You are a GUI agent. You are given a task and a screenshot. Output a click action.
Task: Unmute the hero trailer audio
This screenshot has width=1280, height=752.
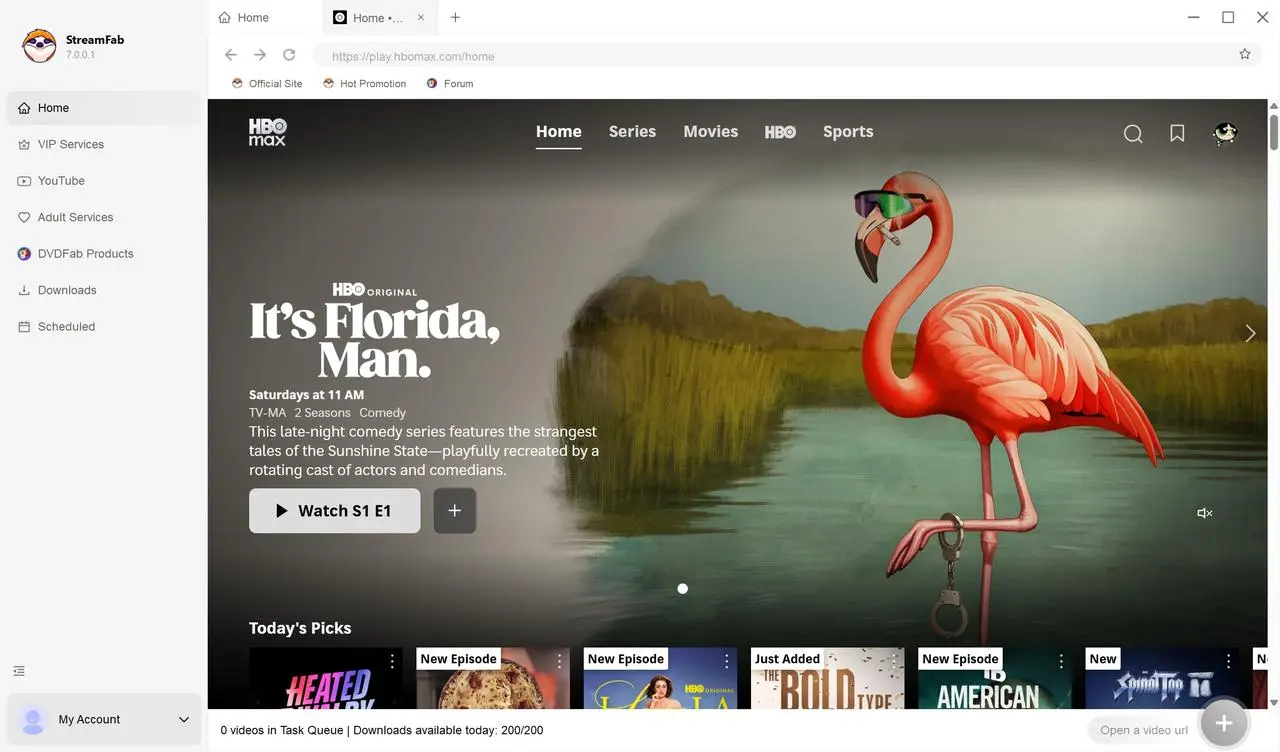[x=1205, y=513]
